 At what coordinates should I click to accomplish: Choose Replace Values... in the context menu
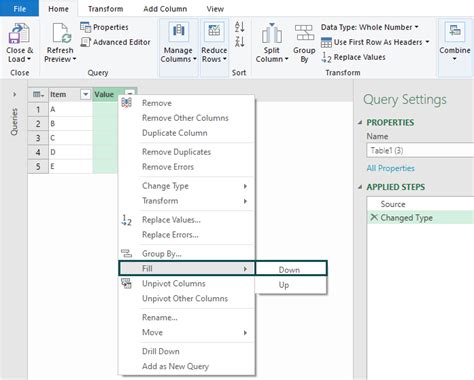[171, 220]
